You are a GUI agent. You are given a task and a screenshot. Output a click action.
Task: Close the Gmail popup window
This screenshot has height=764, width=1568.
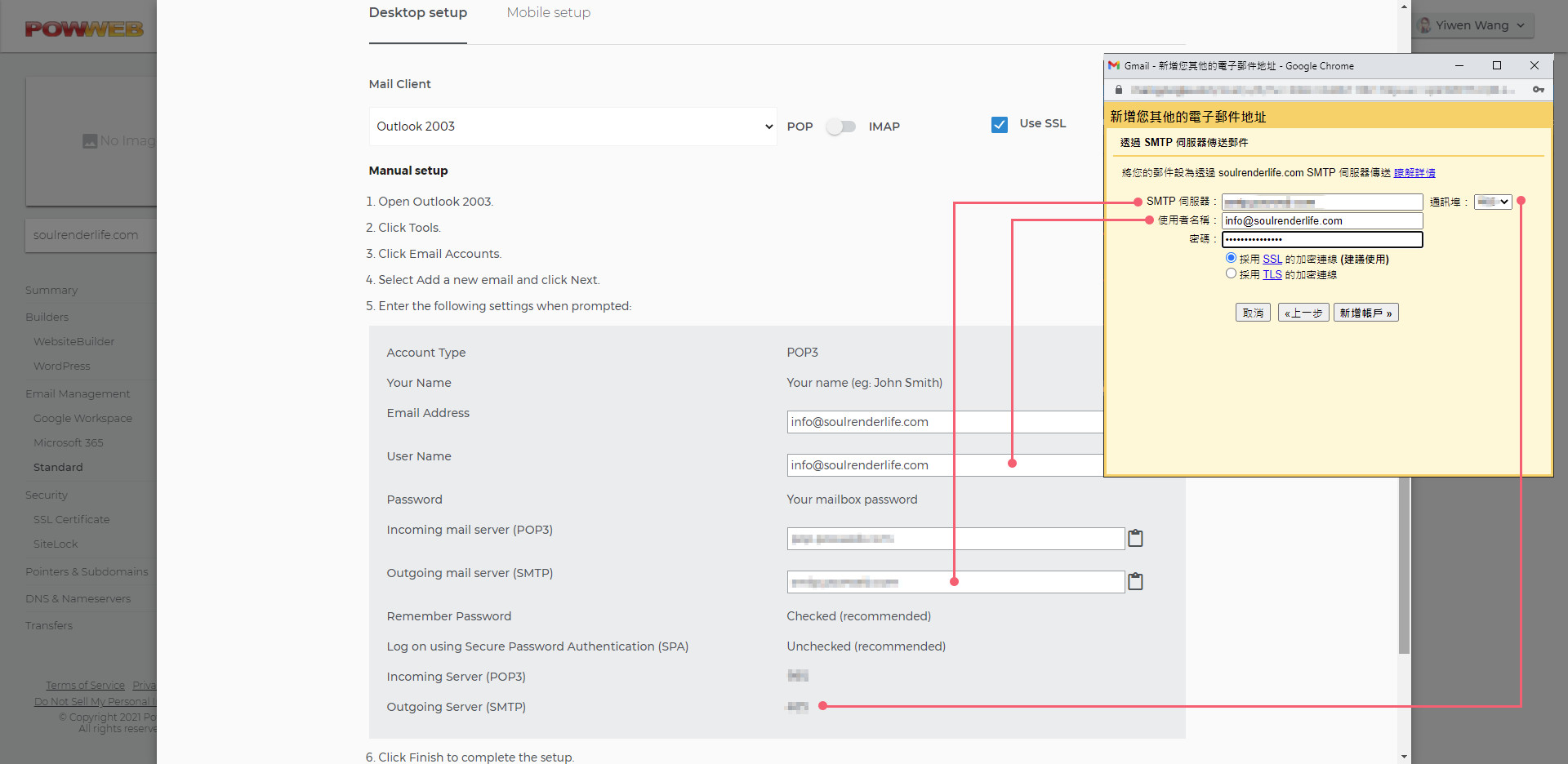(1535, 66)
